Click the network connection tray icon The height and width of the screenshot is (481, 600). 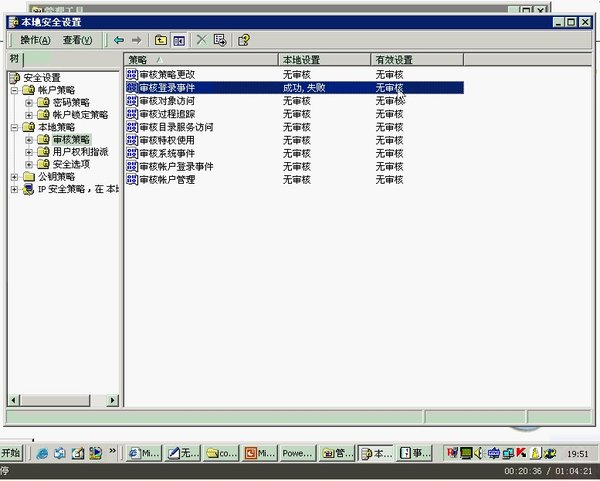[x=508, y=453]
